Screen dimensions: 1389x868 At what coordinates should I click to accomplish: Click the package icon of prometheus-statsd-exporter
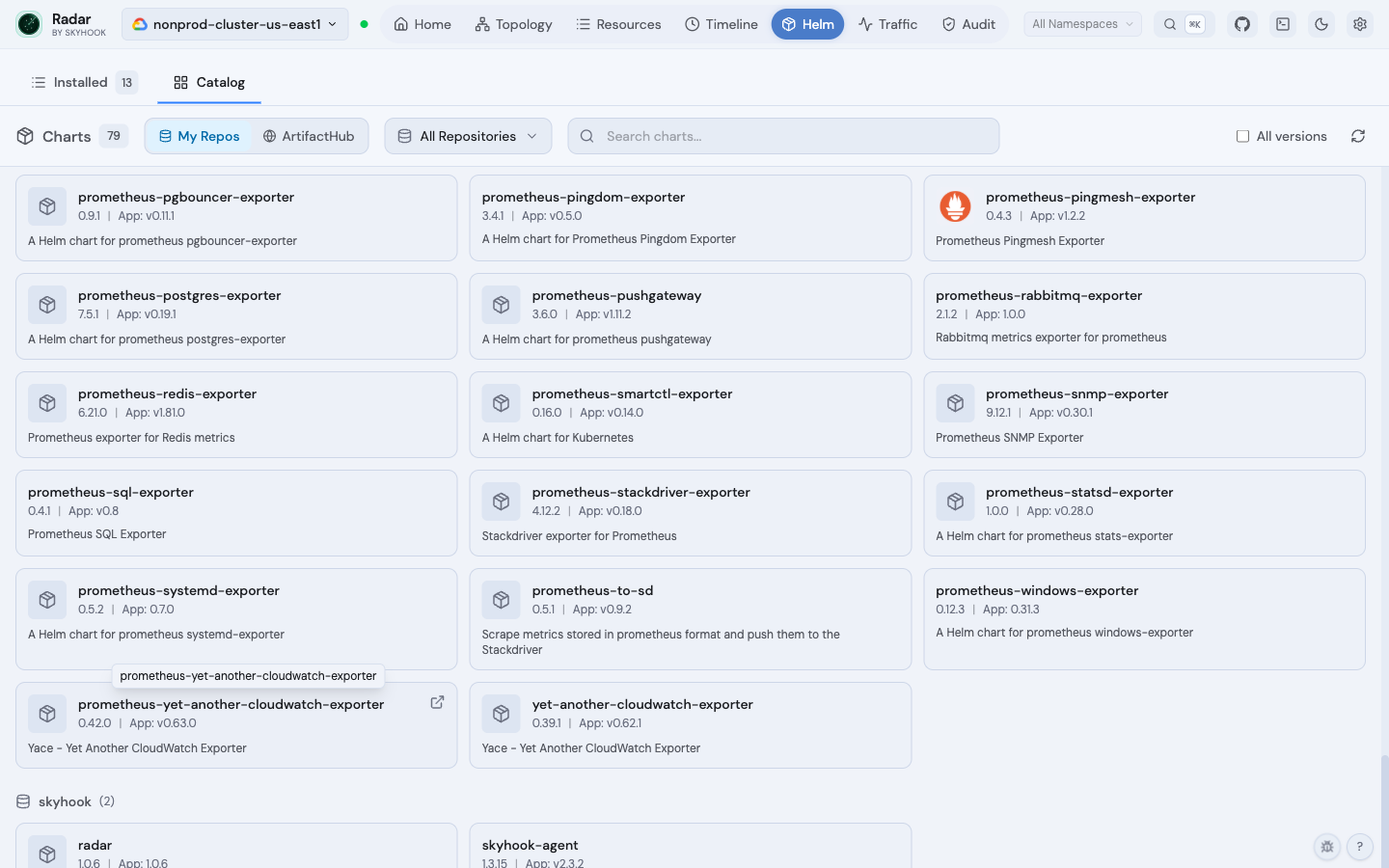955,502
